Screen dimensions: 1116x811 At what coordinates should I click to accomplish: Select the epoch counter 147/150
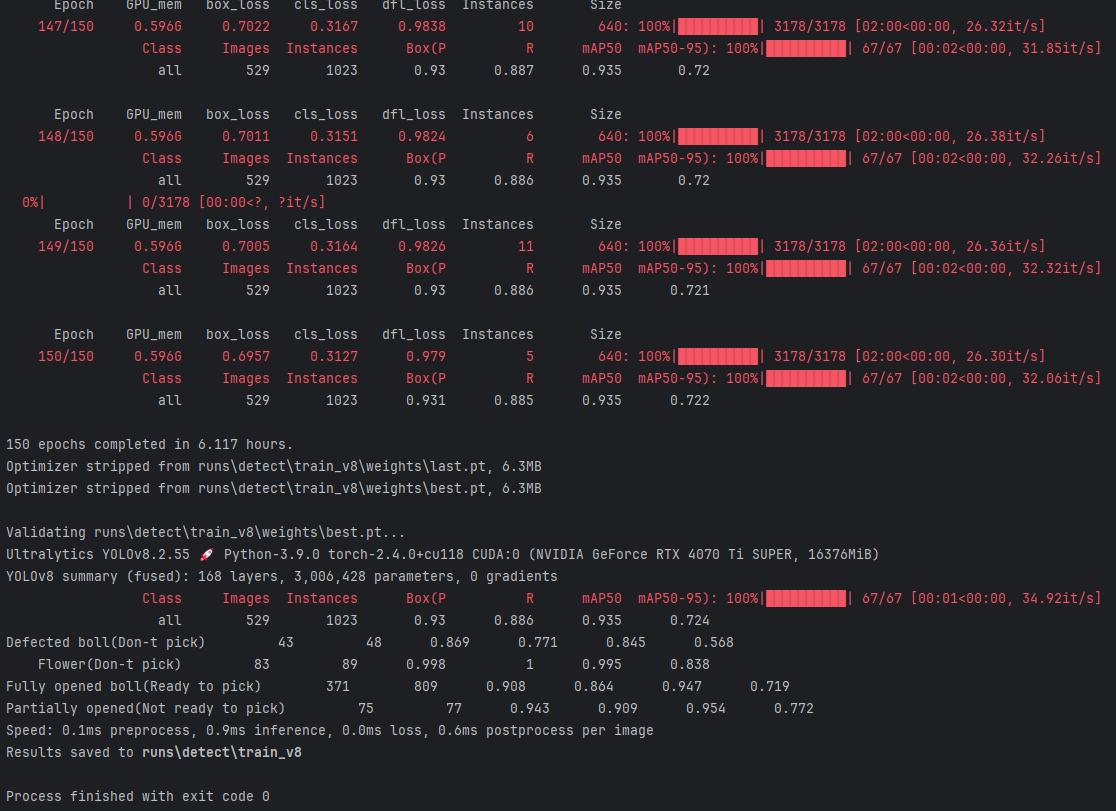pyautogui.click(x=65, y=27)
